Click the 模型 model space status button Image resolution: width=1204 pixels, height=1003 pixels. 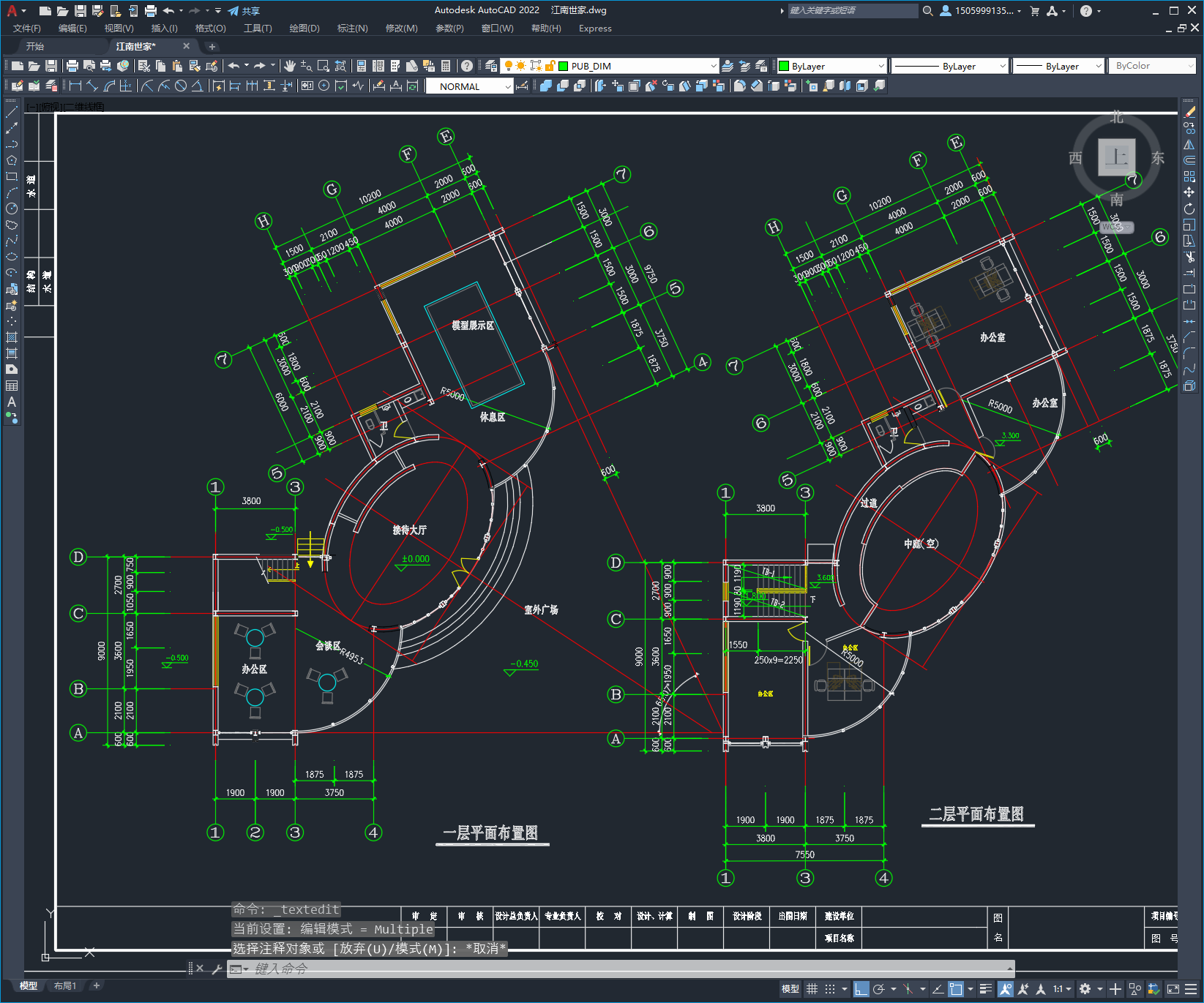click(790, 989)
